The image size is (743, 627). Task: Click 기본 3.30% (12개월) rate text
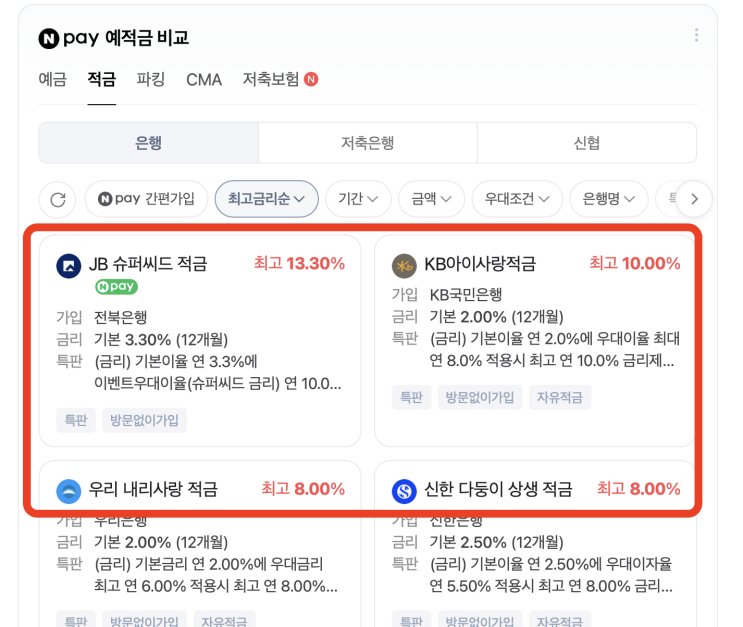[161, 339]
